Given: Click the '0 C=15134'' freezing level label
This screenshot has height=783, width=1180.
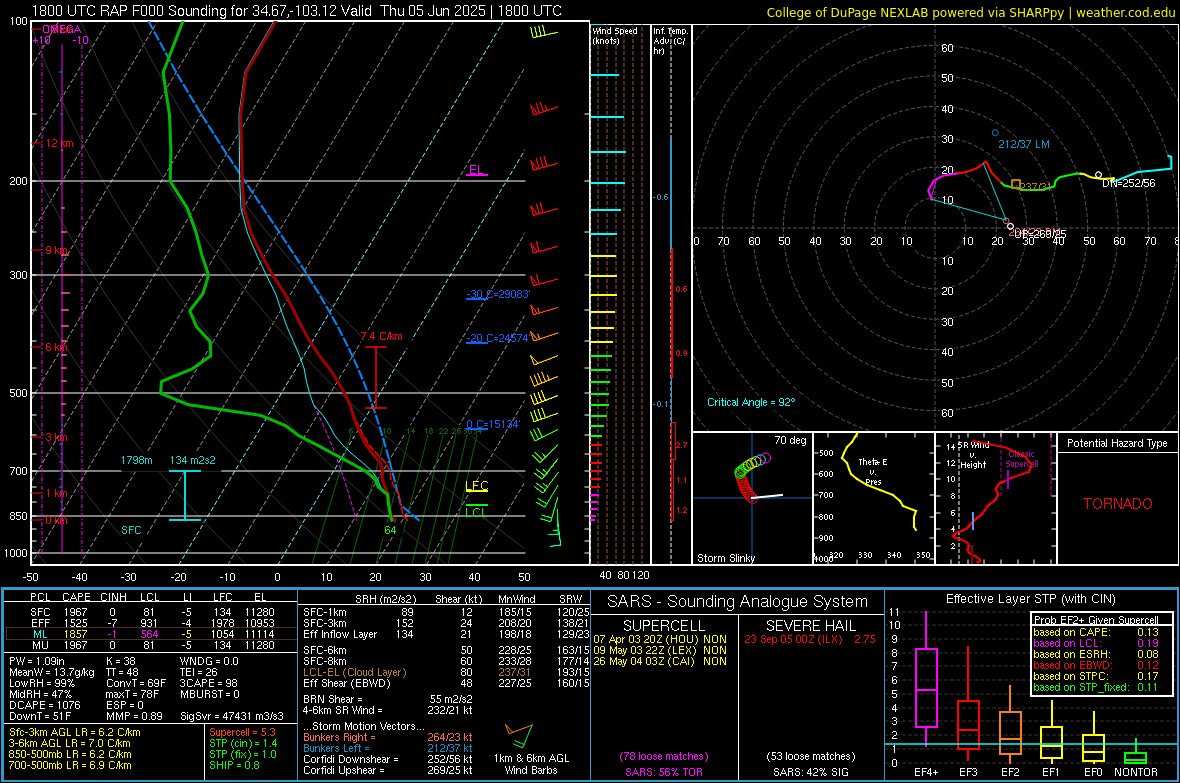Looking at the screenshot, I should pyautogui.click(x=493, y=424).
